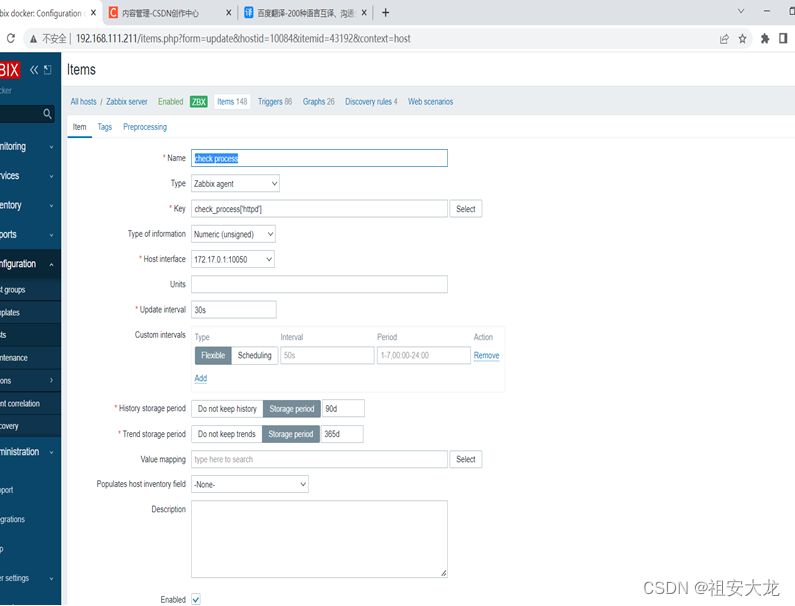795x606 pixels.
Task: Click the Units input field
Action: [x=319, y=284]
